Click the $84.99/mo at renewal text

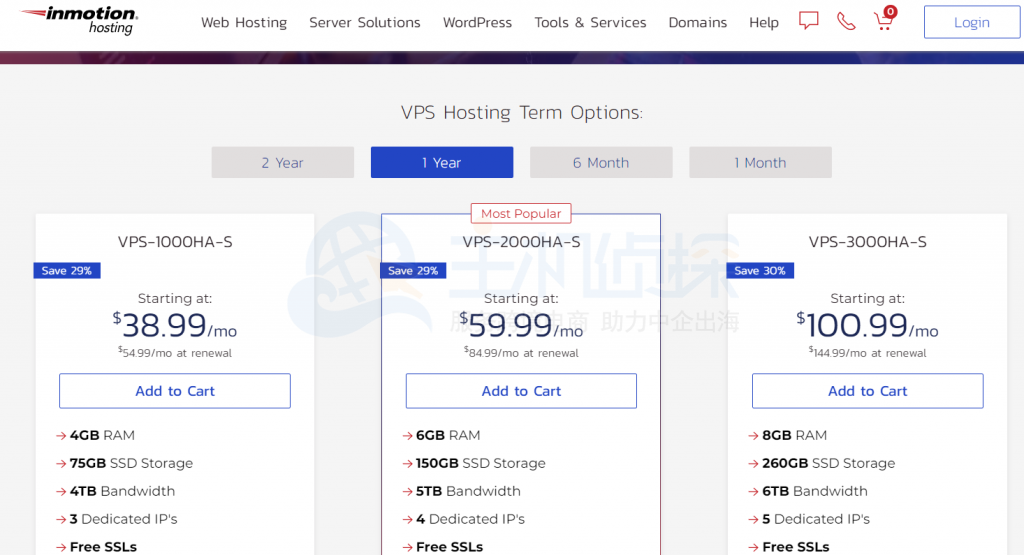click(521, 353)
